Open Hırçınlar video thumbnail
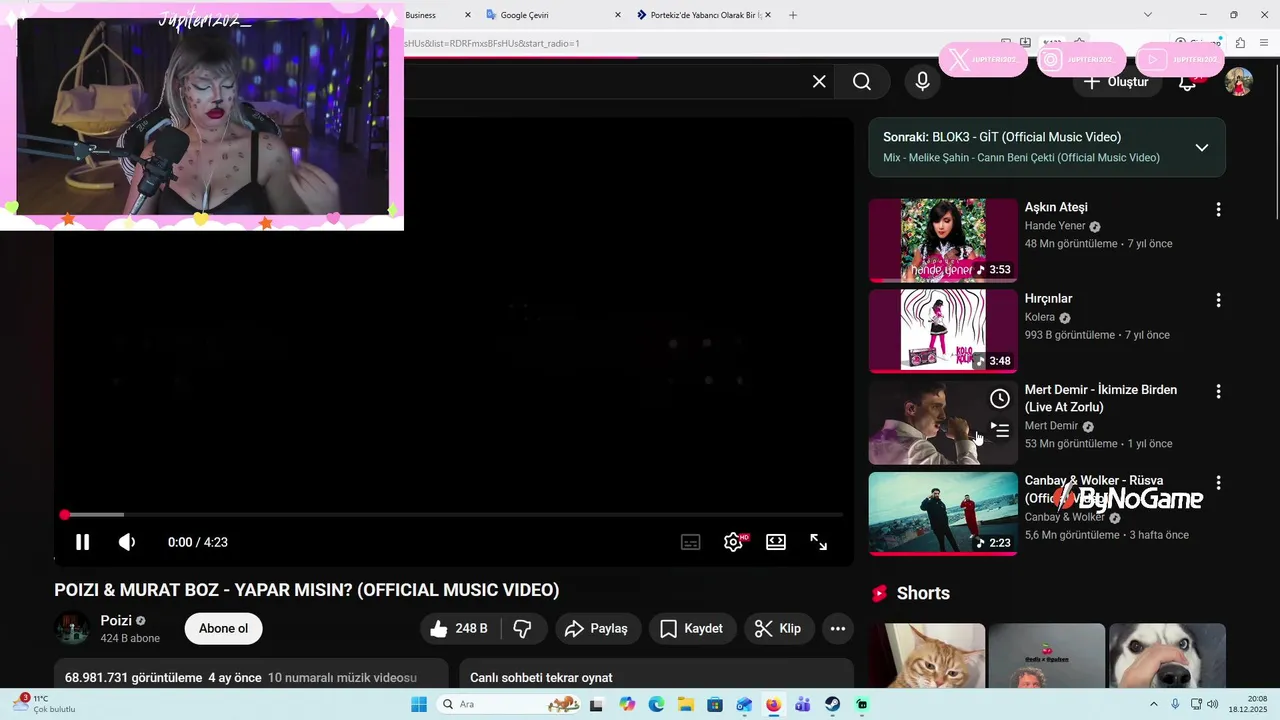This screenshot has width=1280, height=720. (x=943, y=331)
